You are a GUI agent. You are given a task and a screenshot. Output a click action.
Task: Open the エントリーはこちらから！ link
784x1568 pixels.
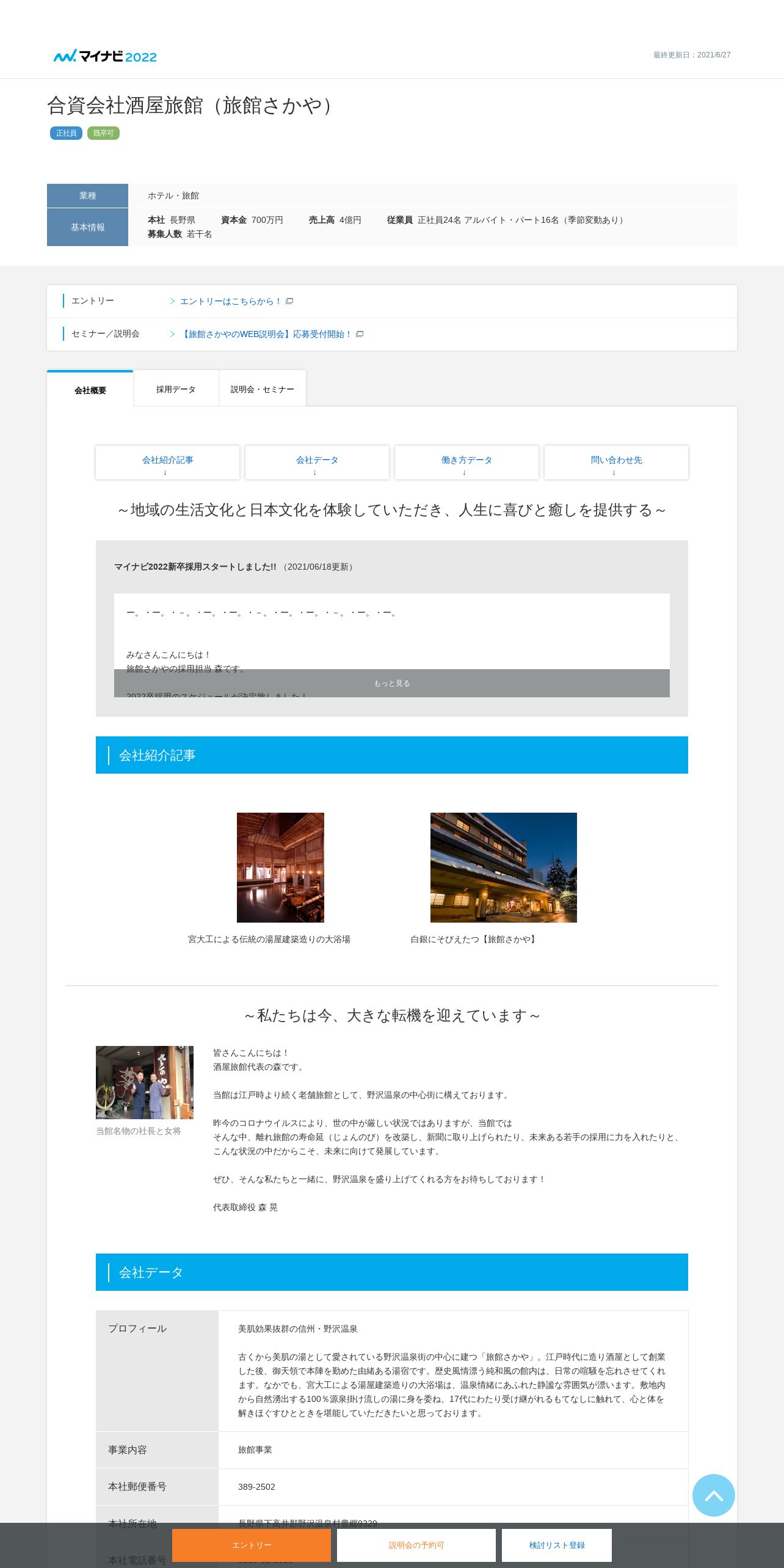click(x=230, y=301)
